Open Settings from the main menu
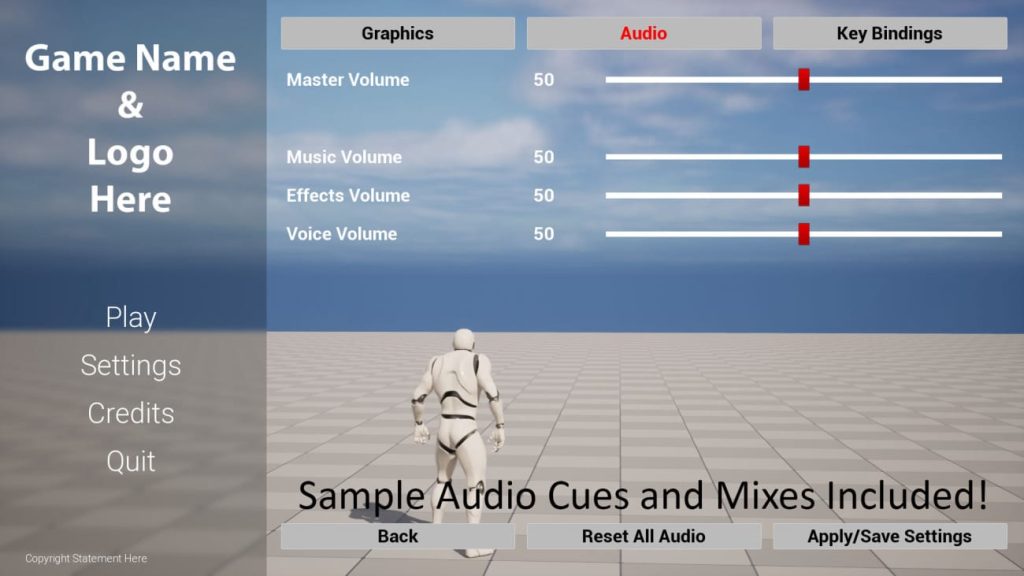This screenshot has width=1024, height=576. tap(131, 365)
